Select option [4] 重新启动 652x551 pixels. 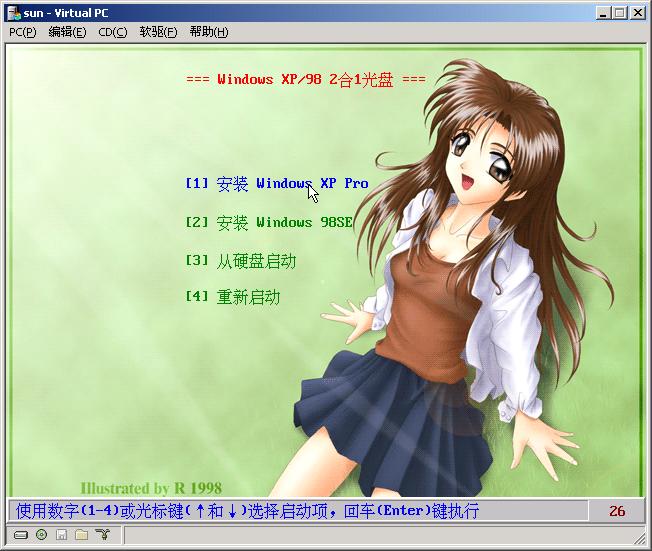click(233, 297)
